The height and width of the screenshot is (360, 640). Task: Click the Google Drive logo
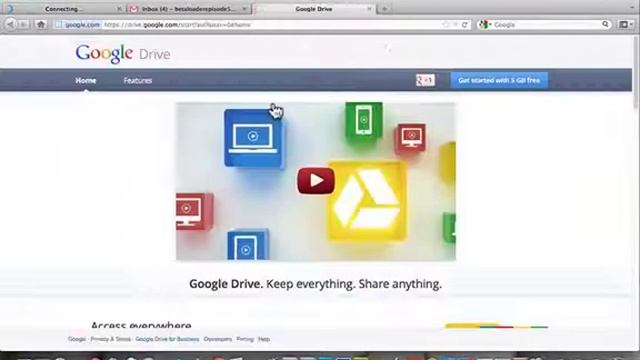[123, 53]
